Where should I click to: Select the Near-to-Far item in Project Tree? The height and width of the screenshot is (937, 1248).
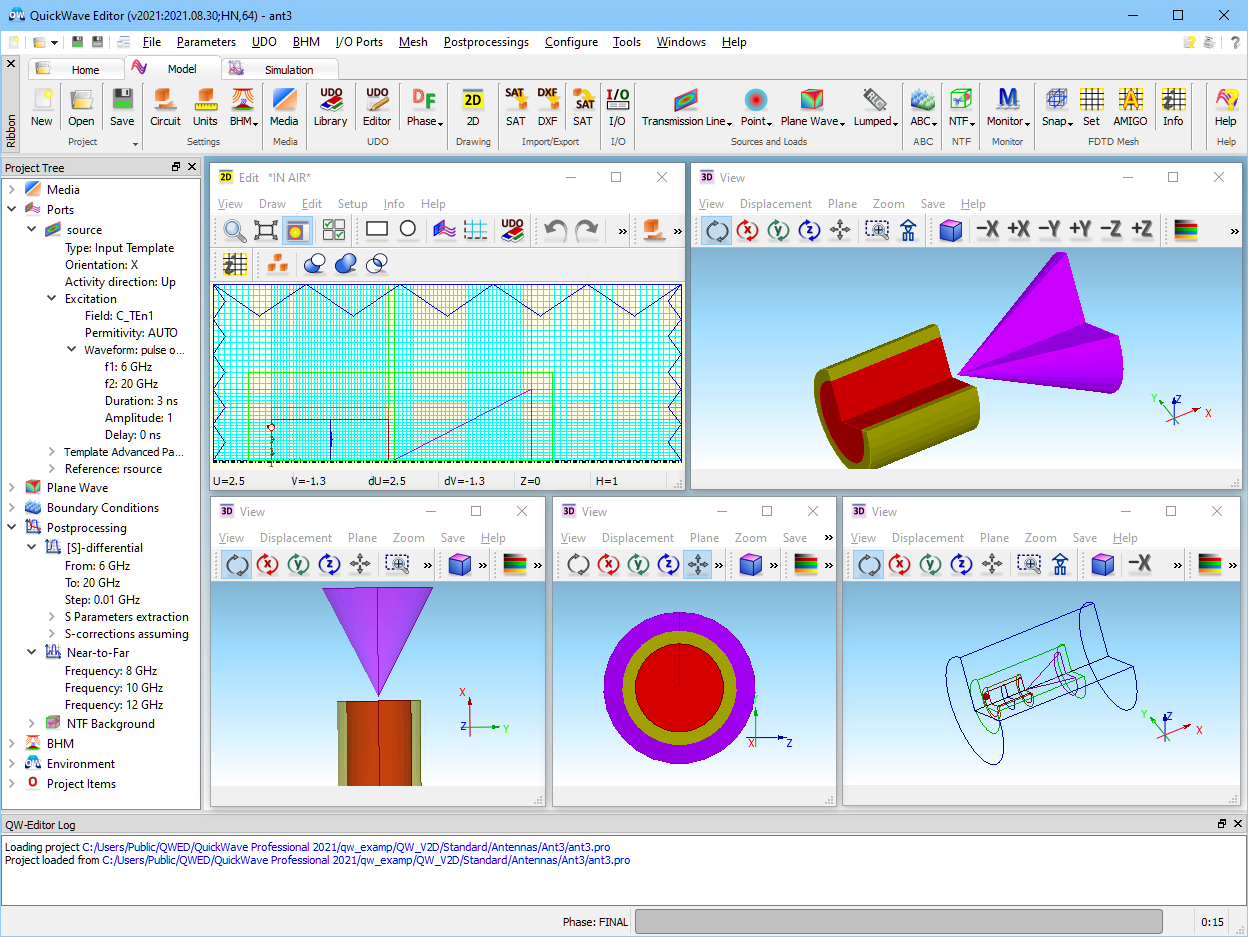pos(98,653)
